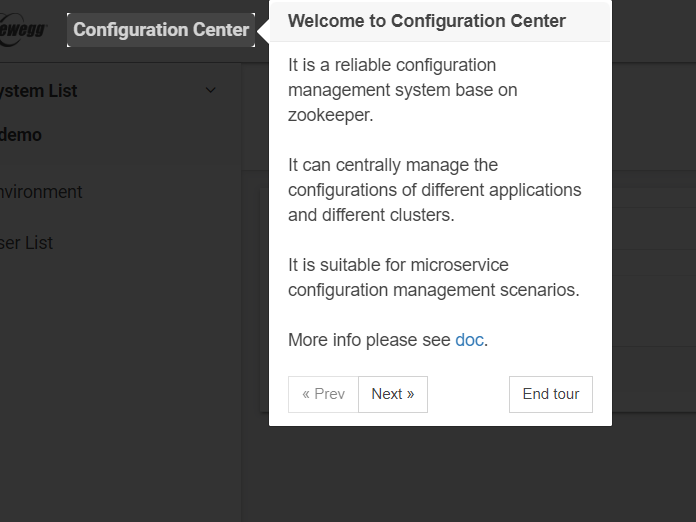Open the doc link in the tour popup
The height and width of the screenshot is (522, 696).
click(x=469, y=340)
